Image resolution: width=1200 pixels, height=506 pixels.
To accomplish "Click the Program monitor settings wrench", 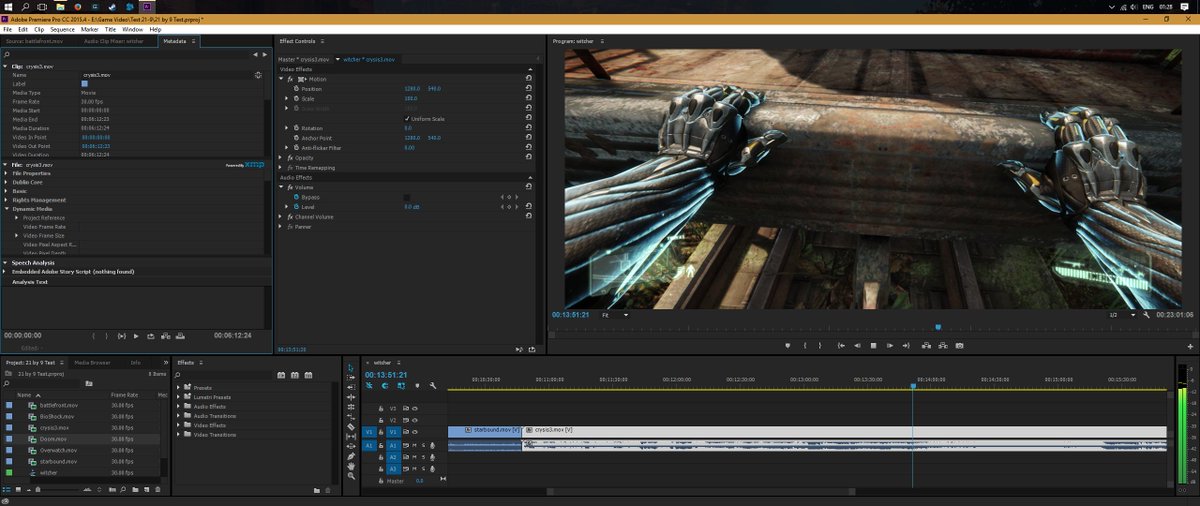I will [1146, 315].
